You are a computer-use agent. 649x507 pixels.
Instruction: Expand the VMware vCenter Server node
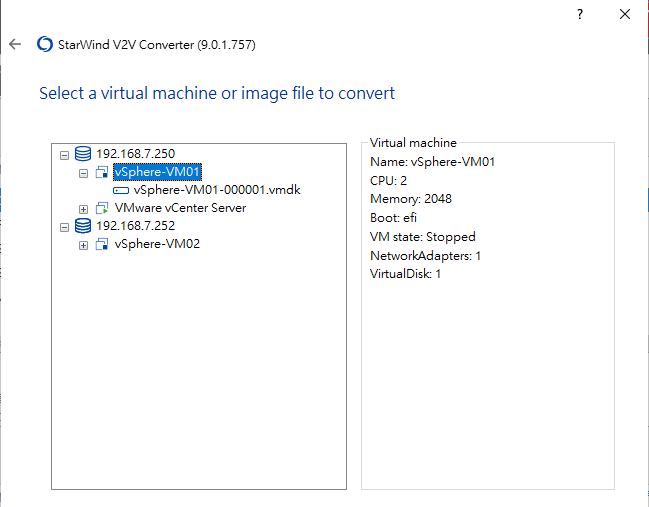[x=84, y=209]
